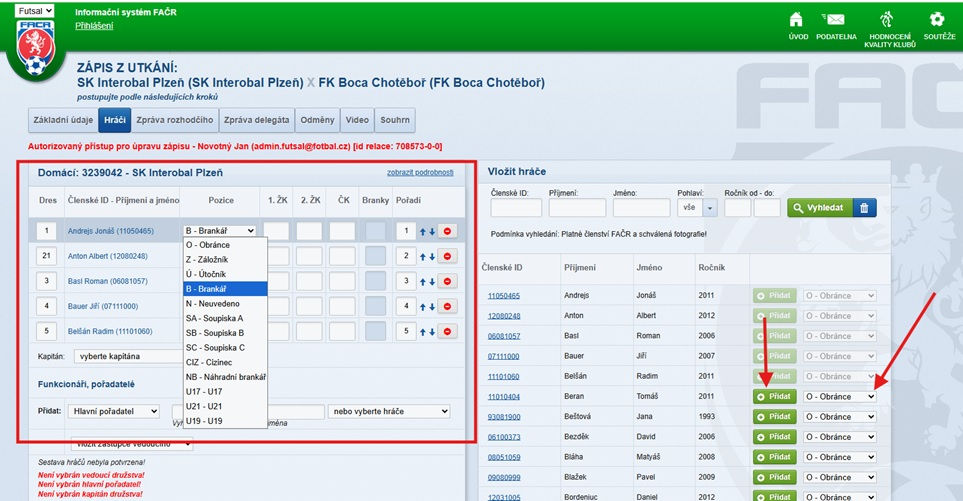Click the Příjmení search field
This screenshot has width=963, height=501.
point(577,208)
